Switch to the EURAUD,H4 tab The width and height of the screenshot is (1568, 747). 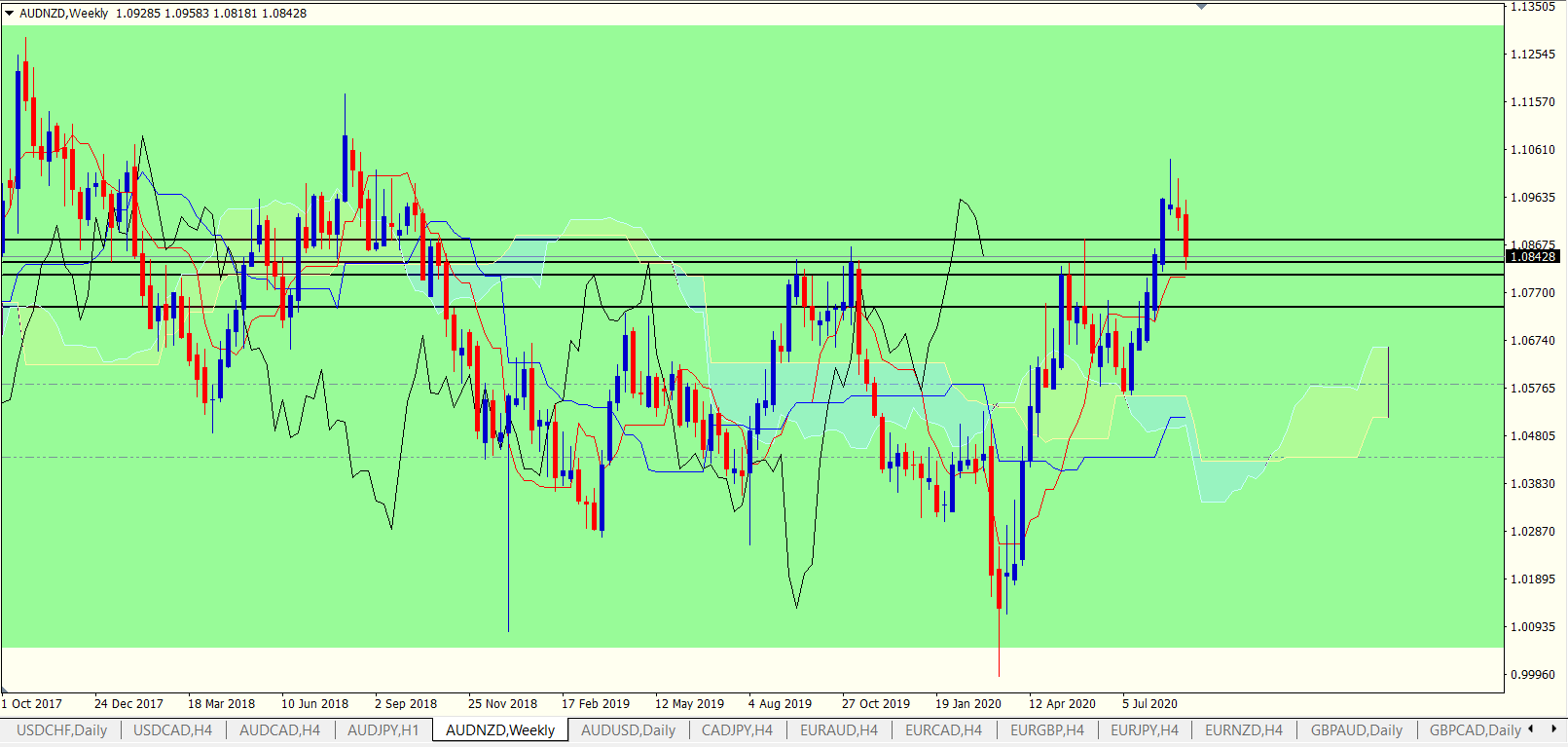click(x=838, y=730)
